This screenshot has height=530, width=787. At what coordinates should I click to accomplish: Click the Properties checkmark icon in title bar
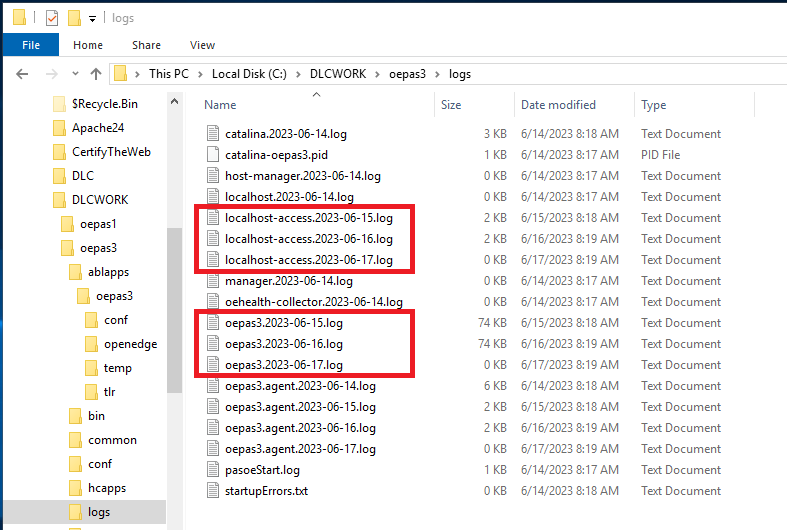(52, 19)
